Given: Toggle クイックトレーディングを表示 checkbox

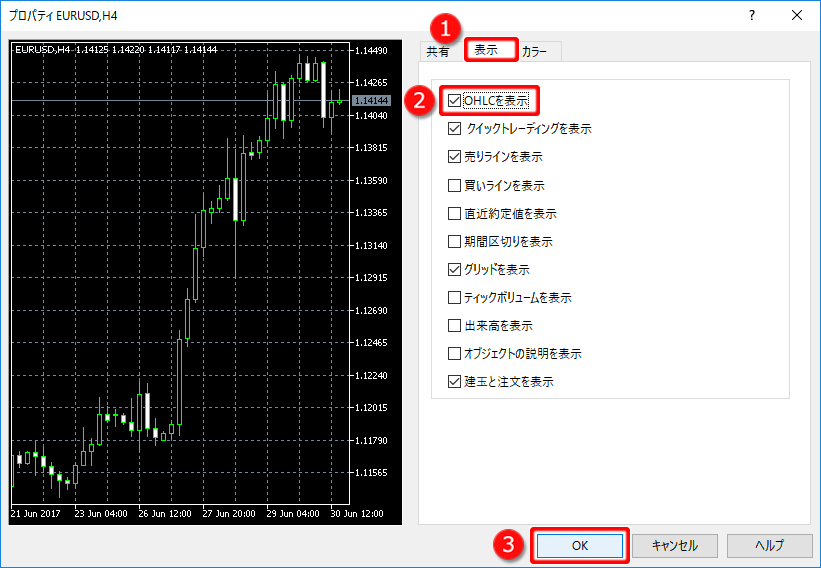Looking at the screenshot, I should tap(456, 129).
